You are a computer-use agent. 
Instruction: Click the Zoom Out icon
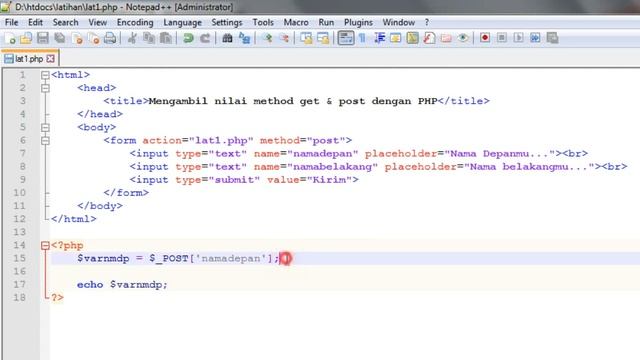pyautogui.click(x=284, y=38)
